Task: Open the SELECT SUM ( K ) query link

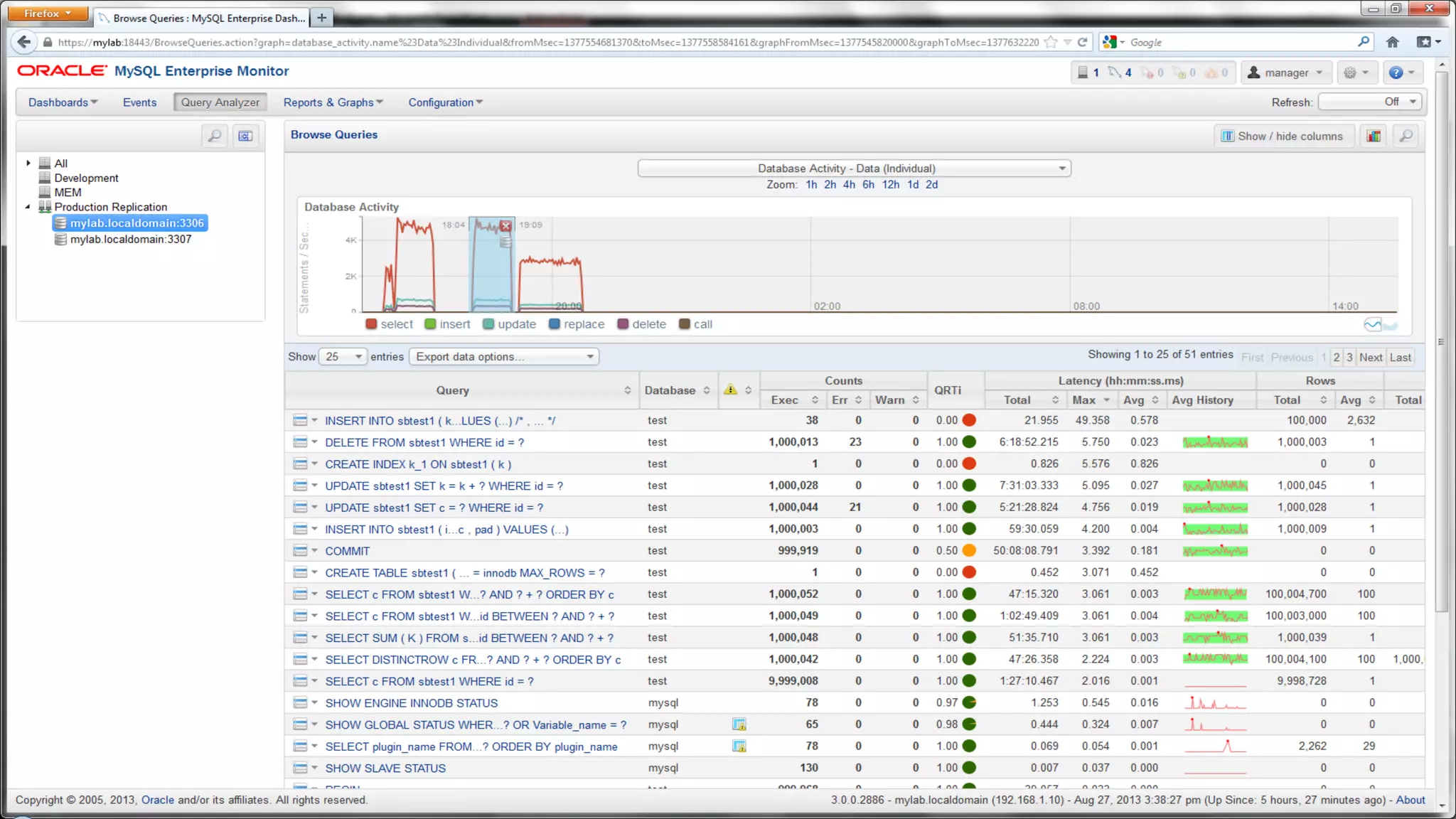Action: click(469, 638)
